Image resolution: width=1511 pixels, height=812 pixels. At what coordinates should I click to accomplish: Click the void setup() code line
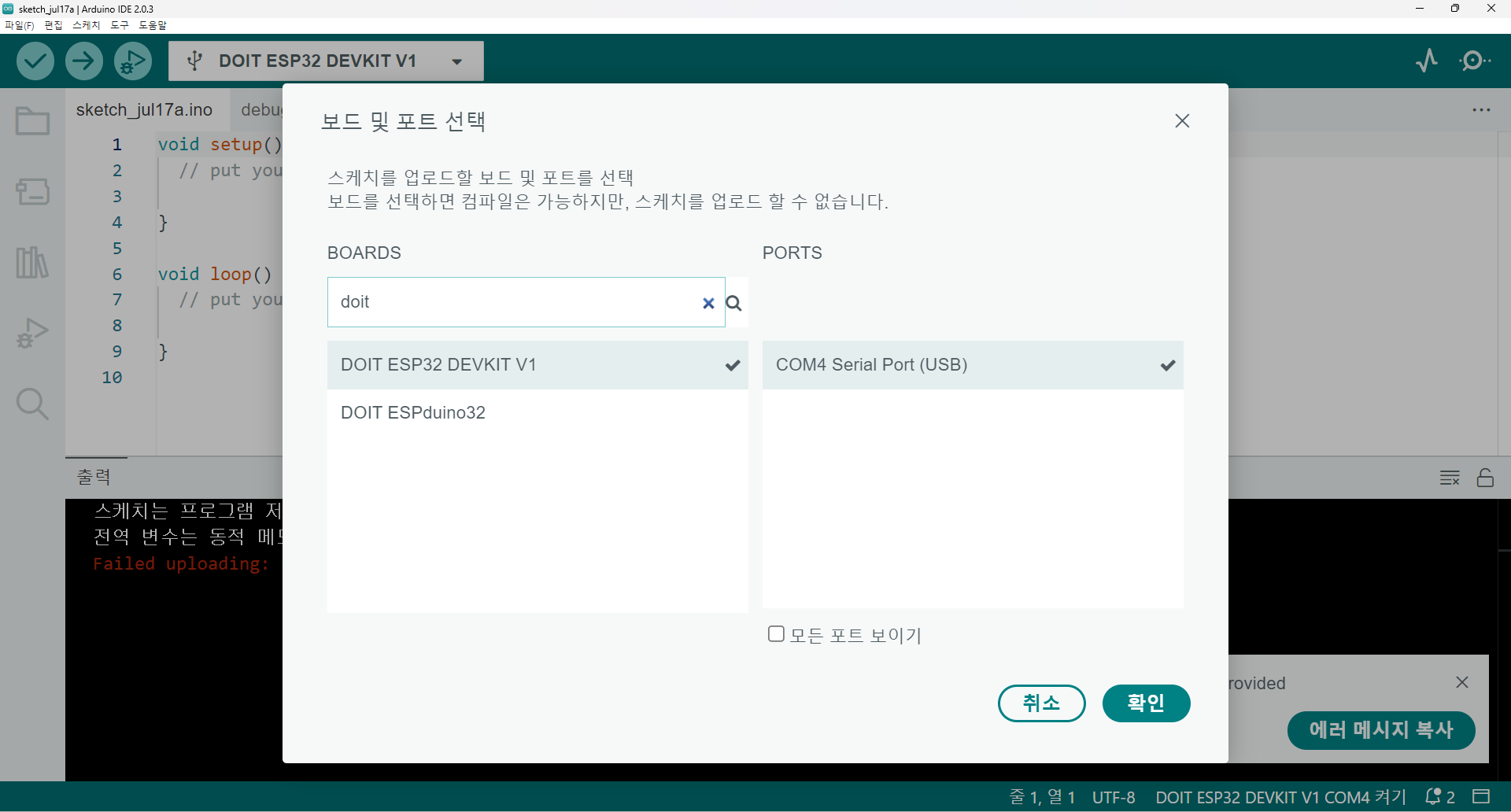click(220, 145)
